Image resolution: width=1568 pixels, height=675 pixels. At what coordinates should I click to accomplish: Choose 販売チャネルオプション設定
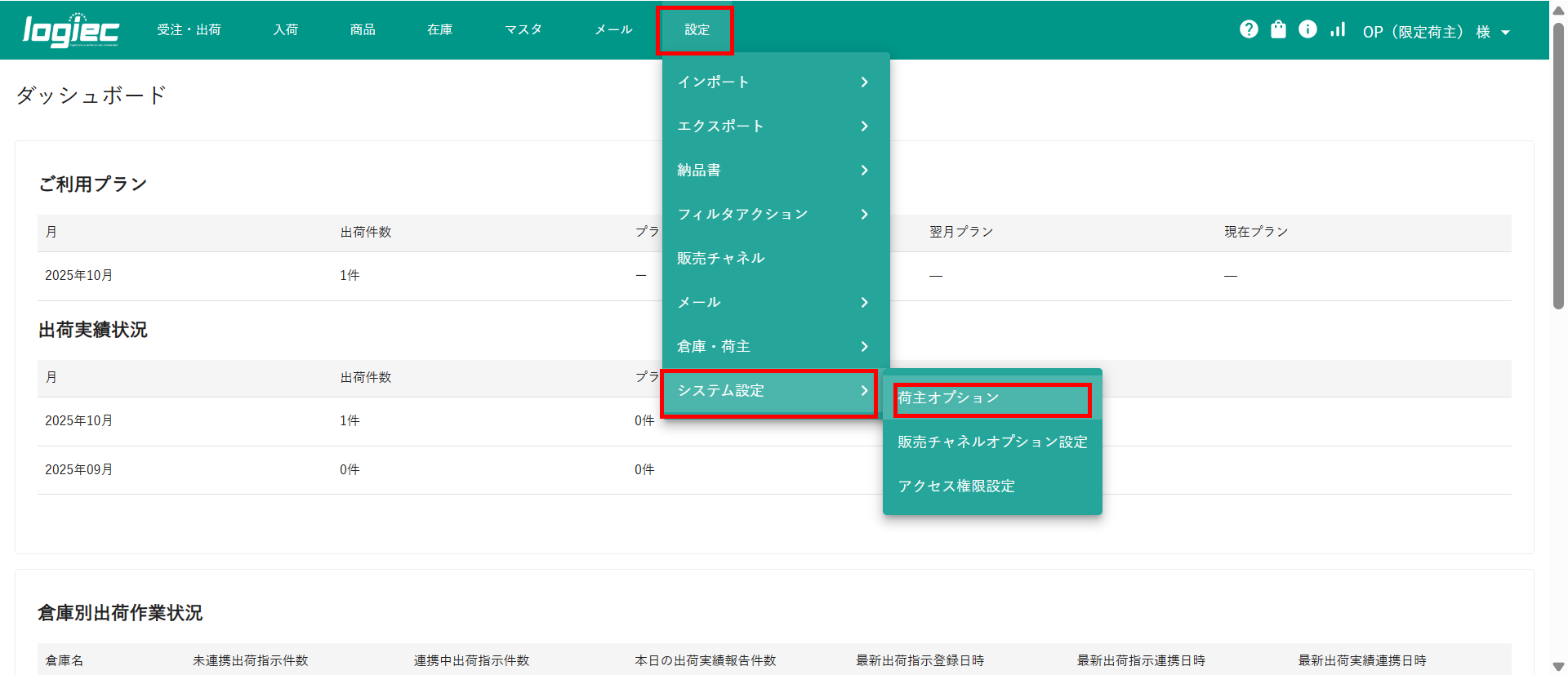[992, 442]
